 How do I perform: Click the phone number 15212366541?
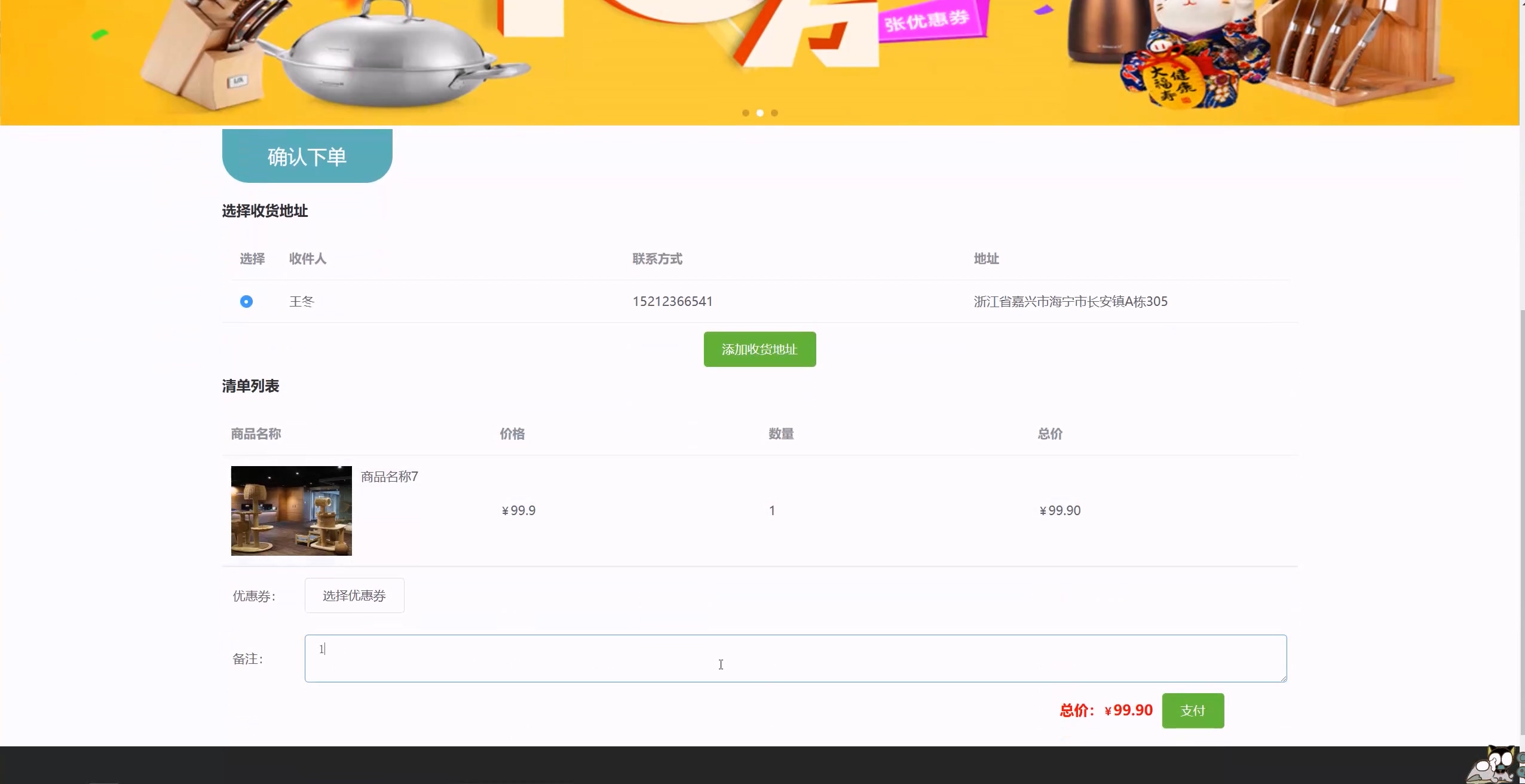point(672,302)
